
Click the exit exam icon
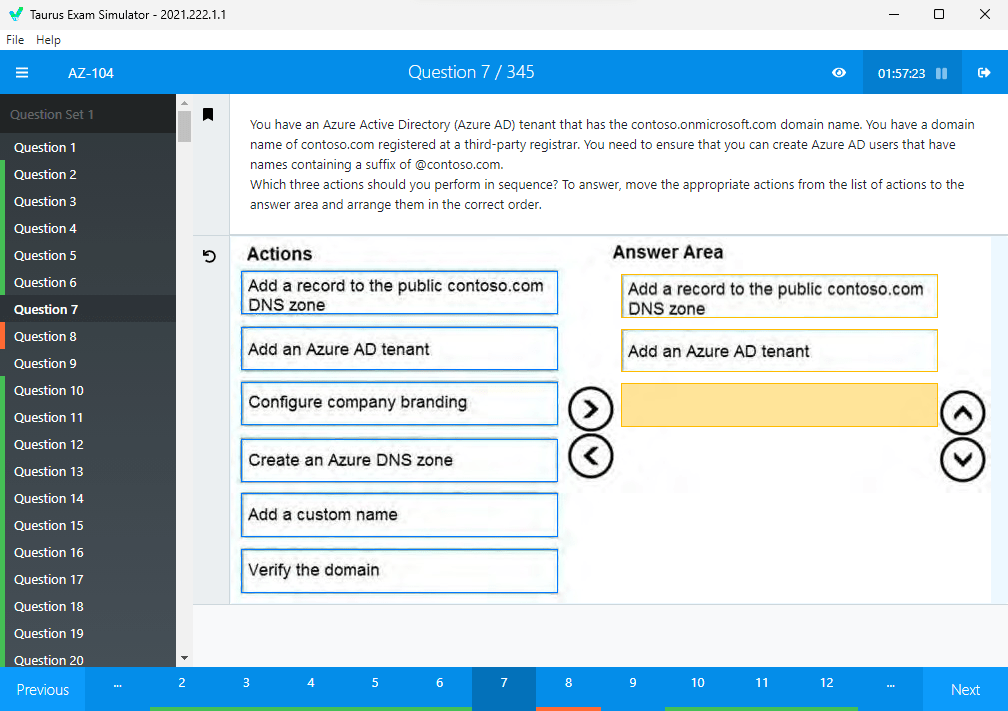(984, 73)
